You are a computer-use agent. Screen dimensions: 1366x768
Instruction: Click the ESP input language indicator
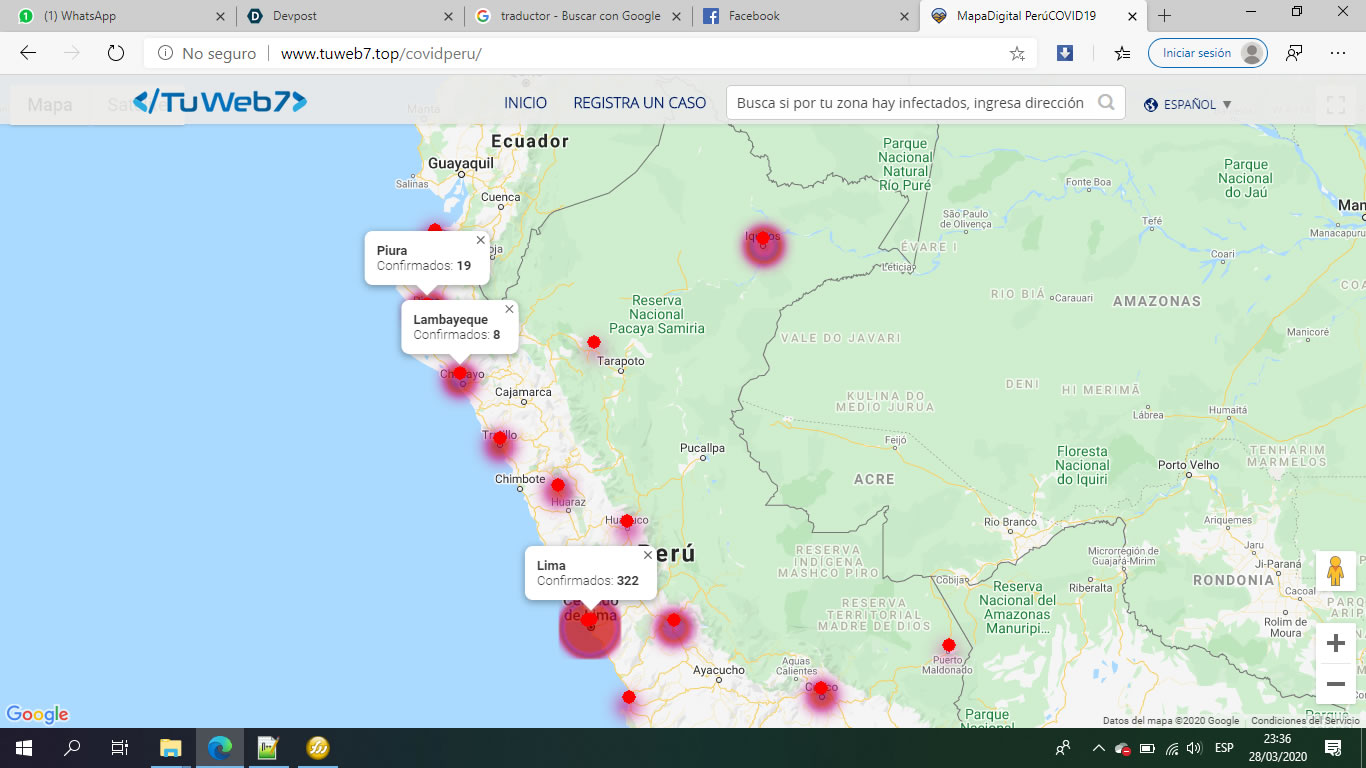pos(1224,748)
